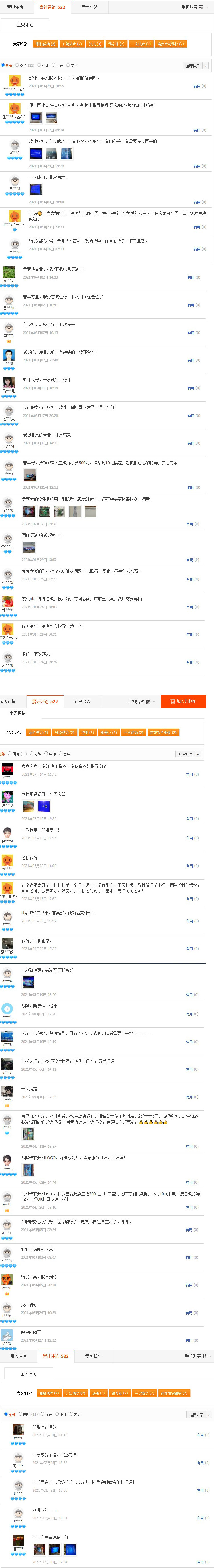Click avatar beside 卖家态度非常好 有不懂的 review
214x1568 pixels.
7,769
